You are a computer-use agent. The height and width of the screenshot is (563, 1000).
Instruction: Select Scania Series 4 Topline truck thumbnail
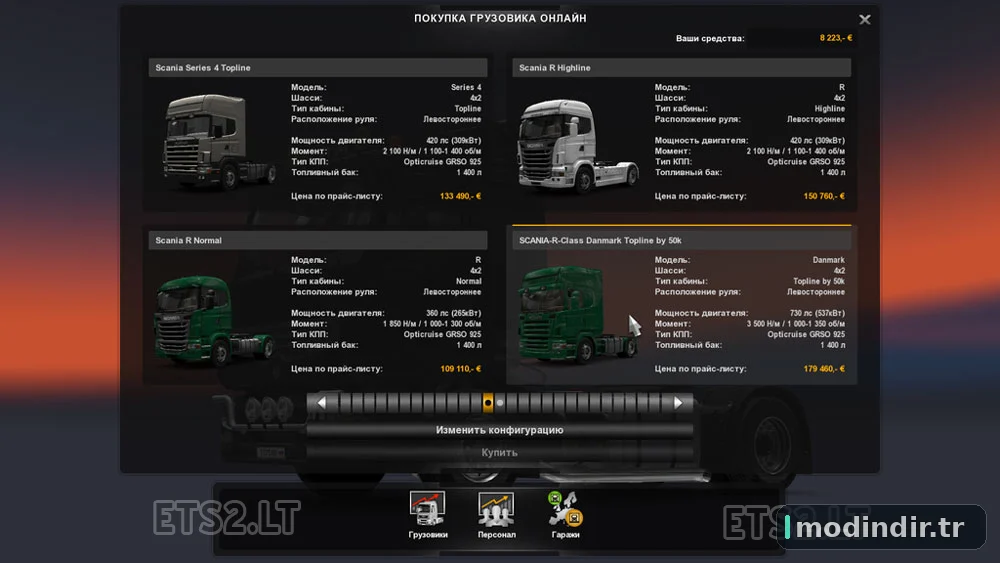point(218,142)
